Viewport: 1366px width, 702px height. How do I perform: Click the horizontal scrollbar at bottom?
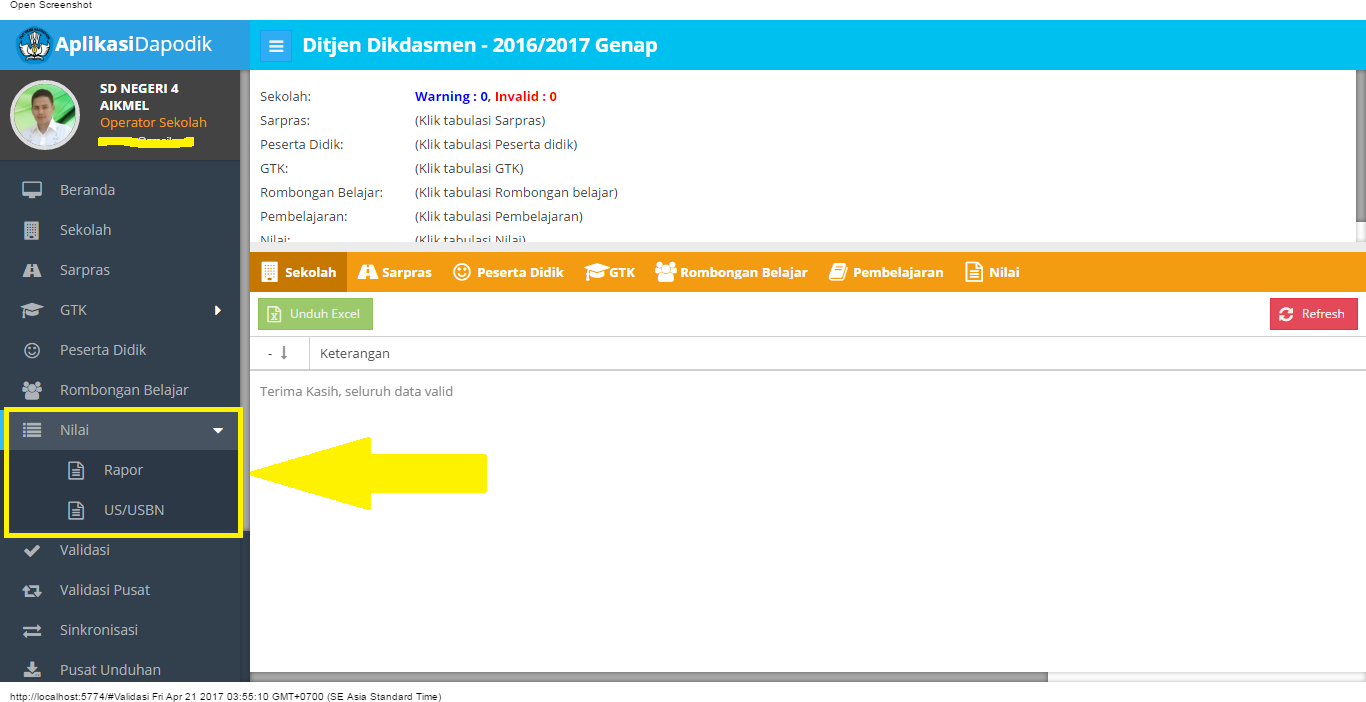648,677
